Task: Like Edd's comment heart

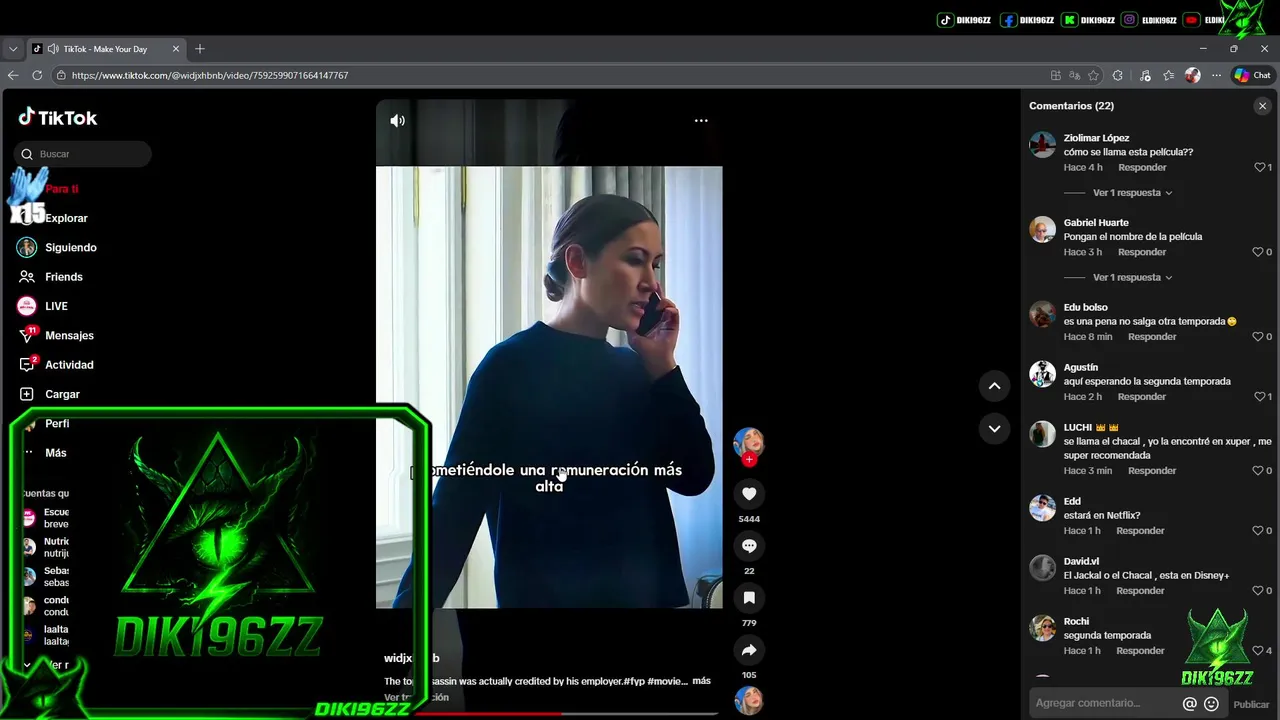Action: pos(1258,531)
